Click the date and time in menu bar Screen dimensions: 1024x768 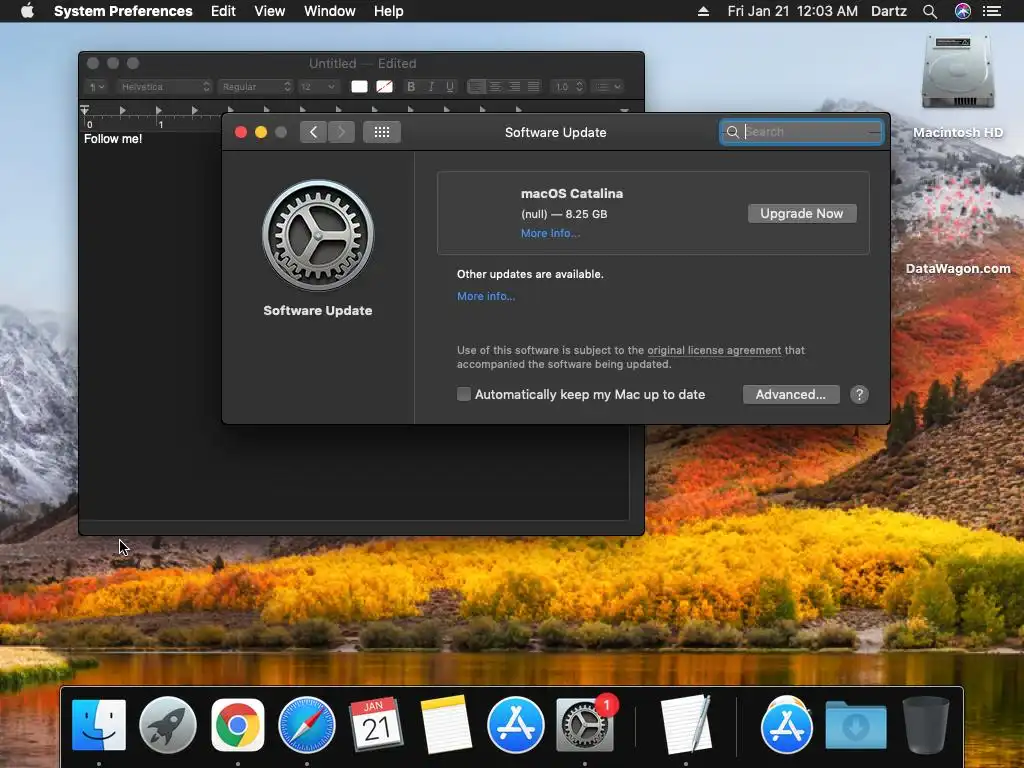click(792, 11)
